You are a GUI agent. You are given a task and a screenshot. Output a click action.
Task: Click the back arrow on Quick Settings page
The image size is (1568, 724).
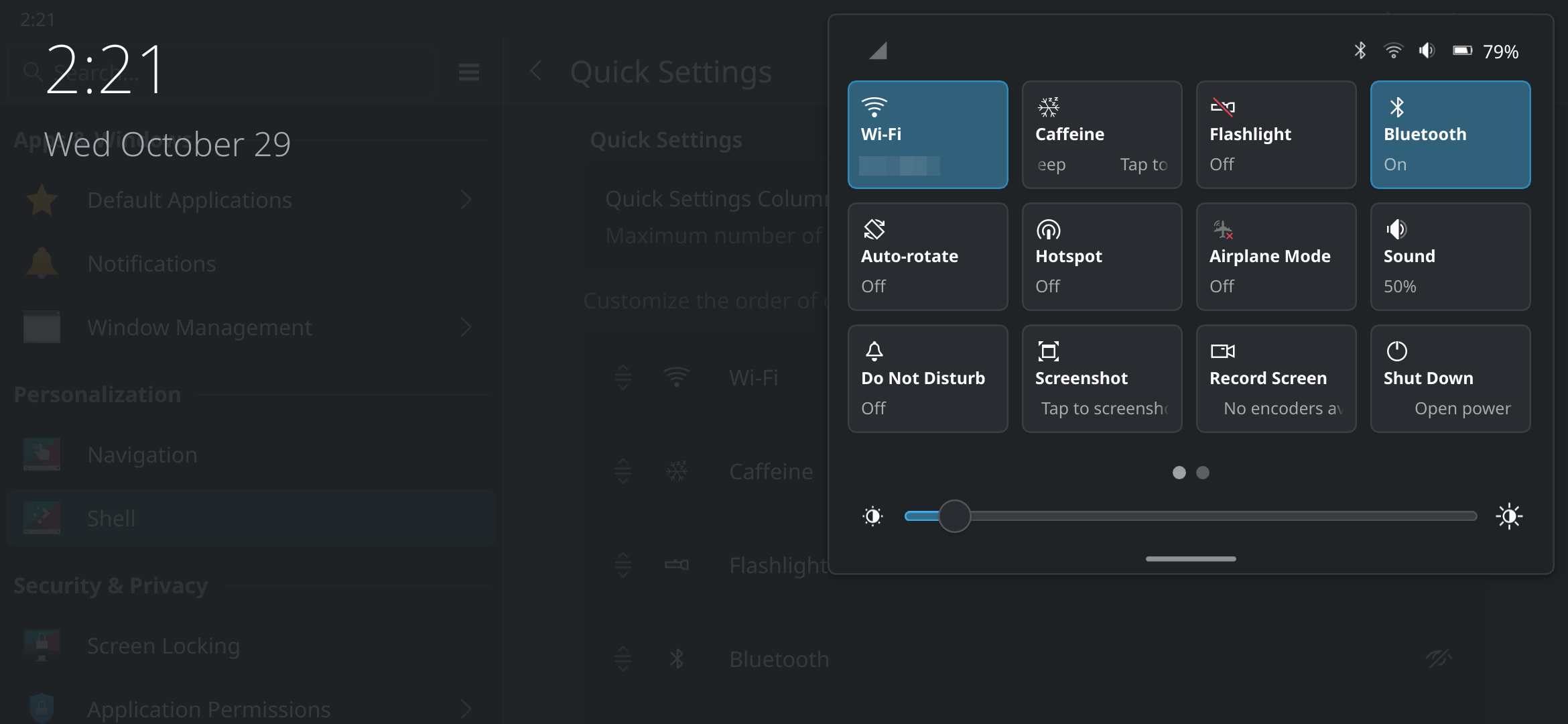click(536, 71)
